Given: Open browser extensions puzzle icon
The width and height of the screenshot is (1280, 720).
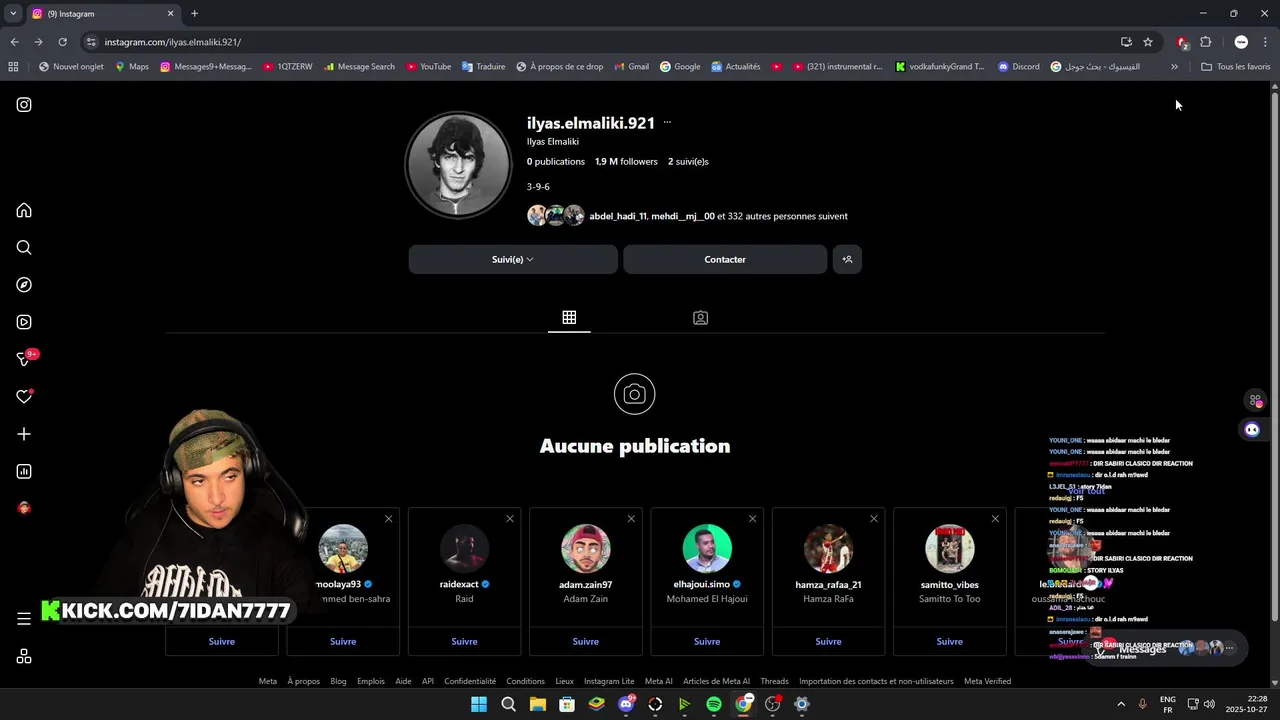Looking at the screenshot, I should tap(1206, 42).
